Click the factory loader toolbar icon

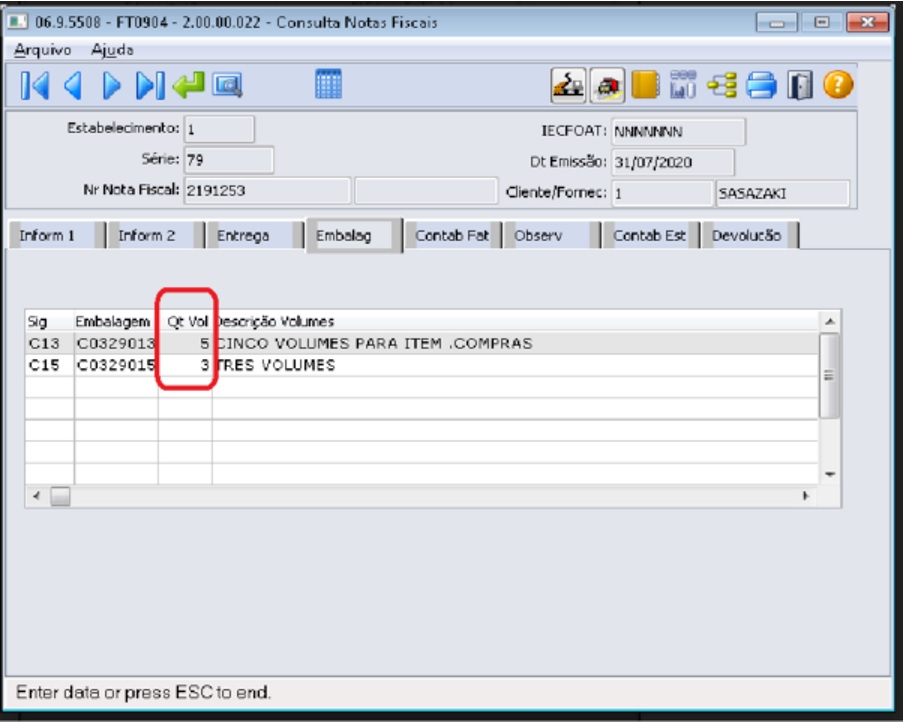568,86
